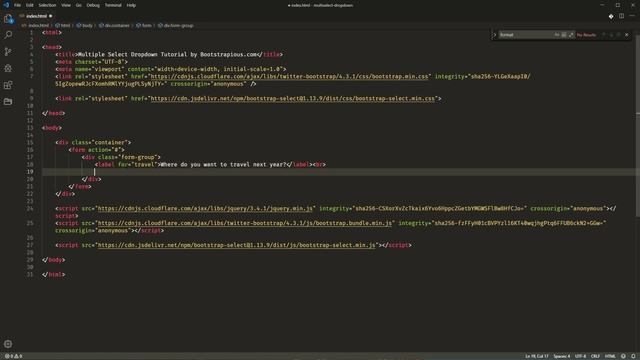Screen dimensions: 640x360
Task: Follow the bootstrap.min.css cdnjs link
Action: pos(289,76)
